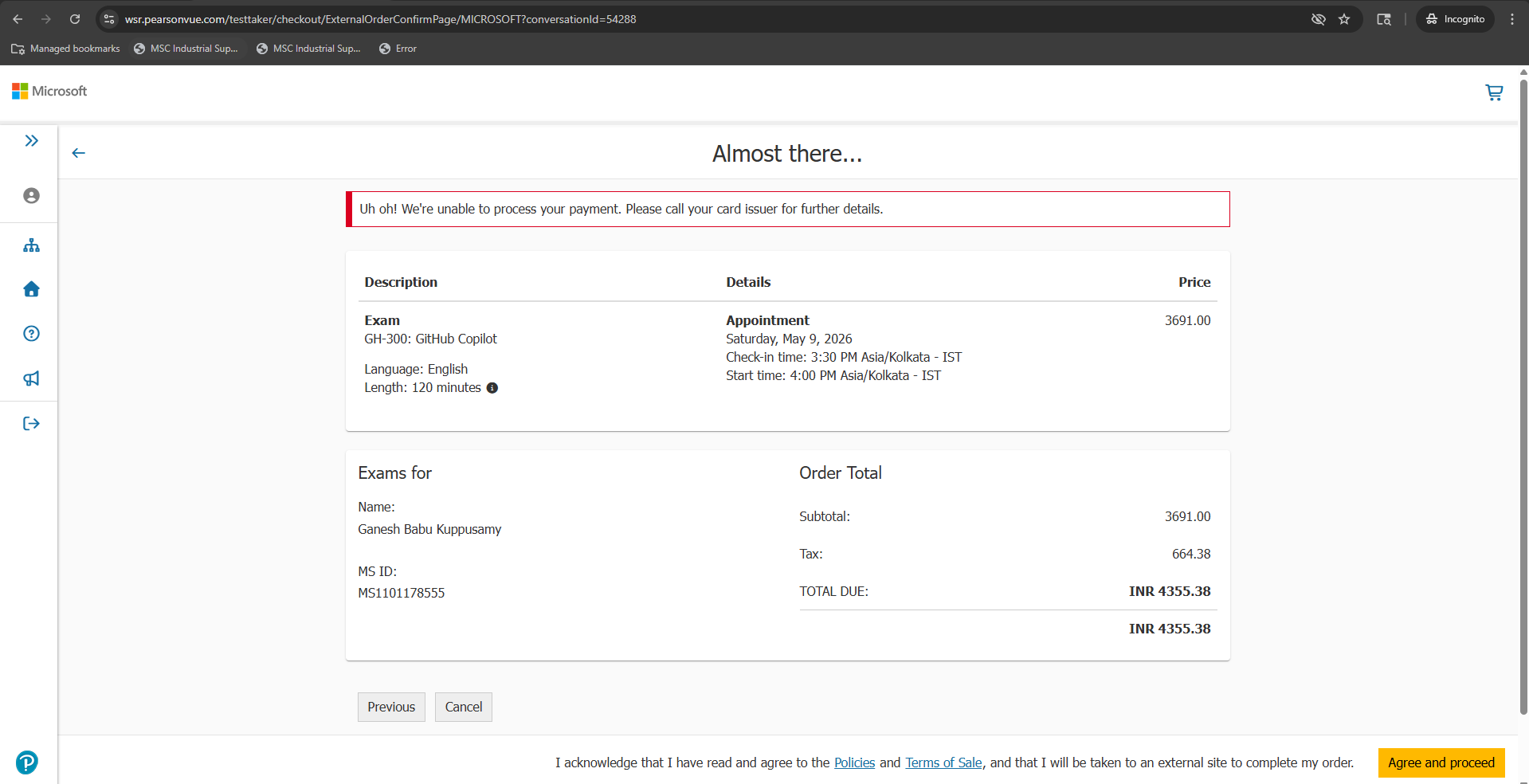
Task: Open second MSC Industrial Sup... bookmark
Action: coord(308,49)
